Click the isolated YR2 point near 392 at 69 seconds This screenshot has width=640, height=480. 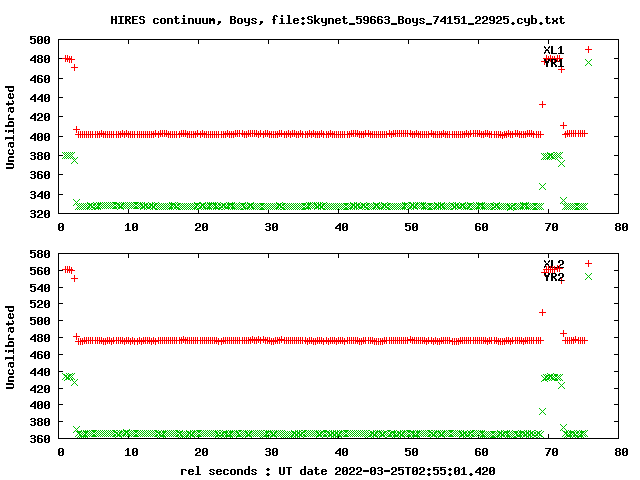[x=542, y=411]
